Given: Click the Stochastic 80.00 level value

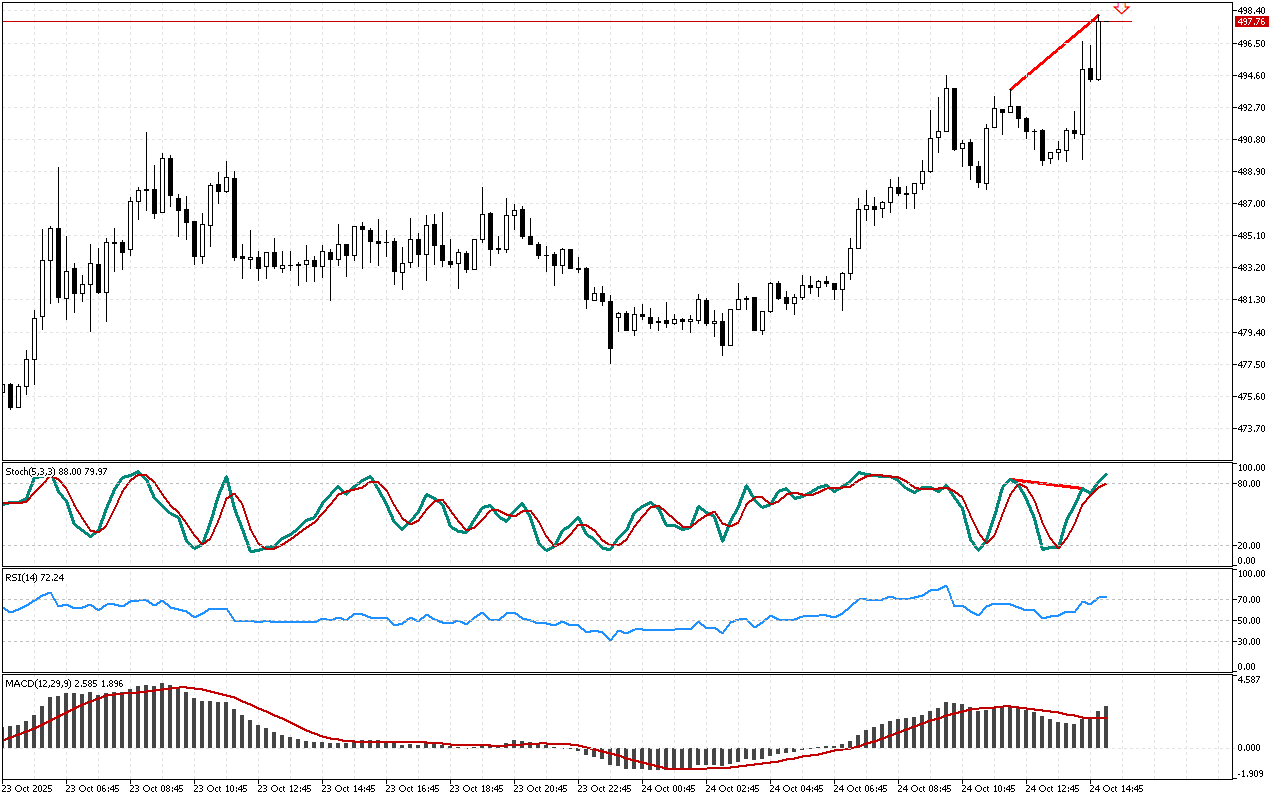Looking at the screenshot, I should (1250, 484).
